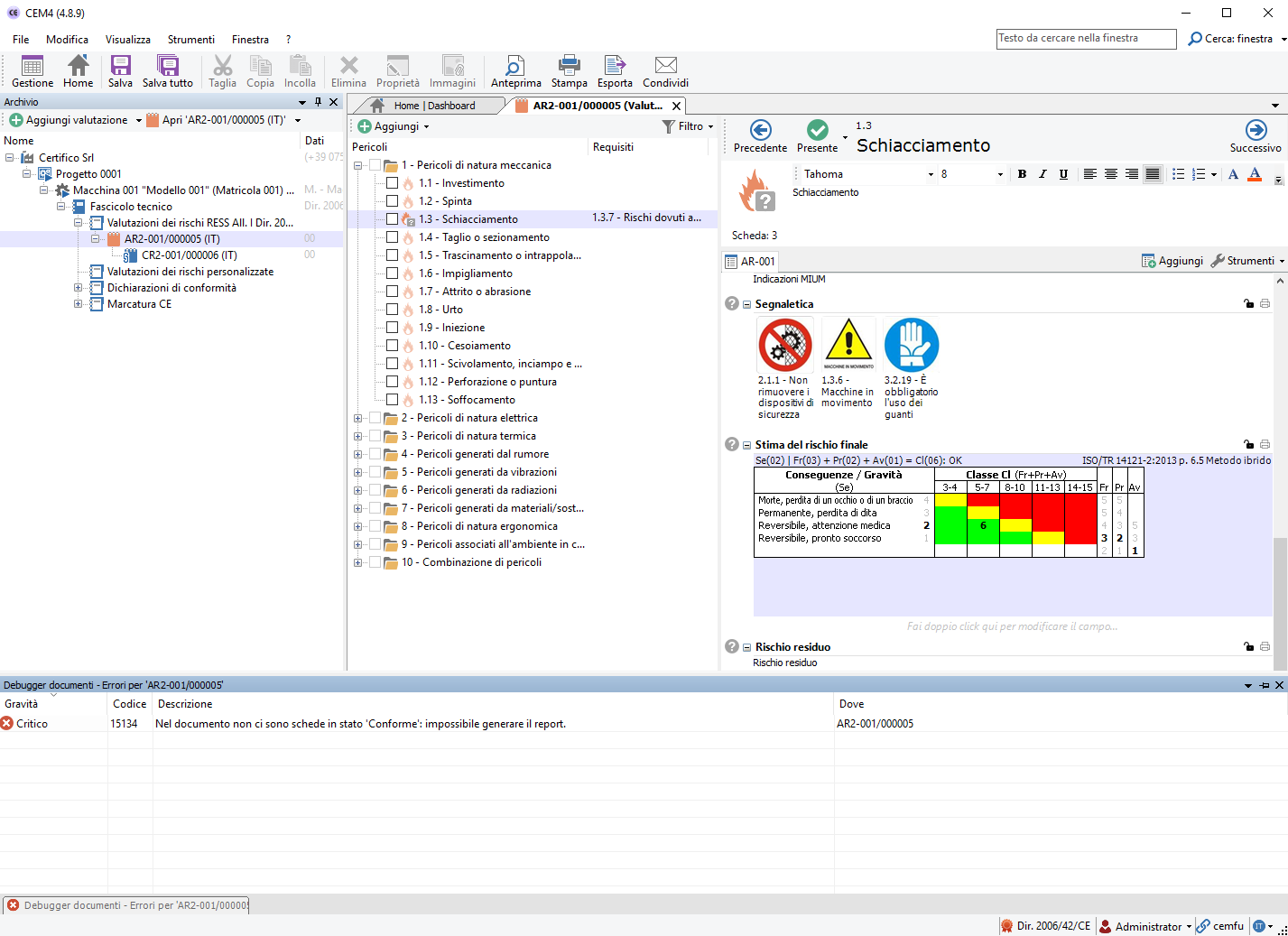Open the Strumenti menu in menu bar
The width and height of the screenshot is (1288, 936).
(190, 40)
